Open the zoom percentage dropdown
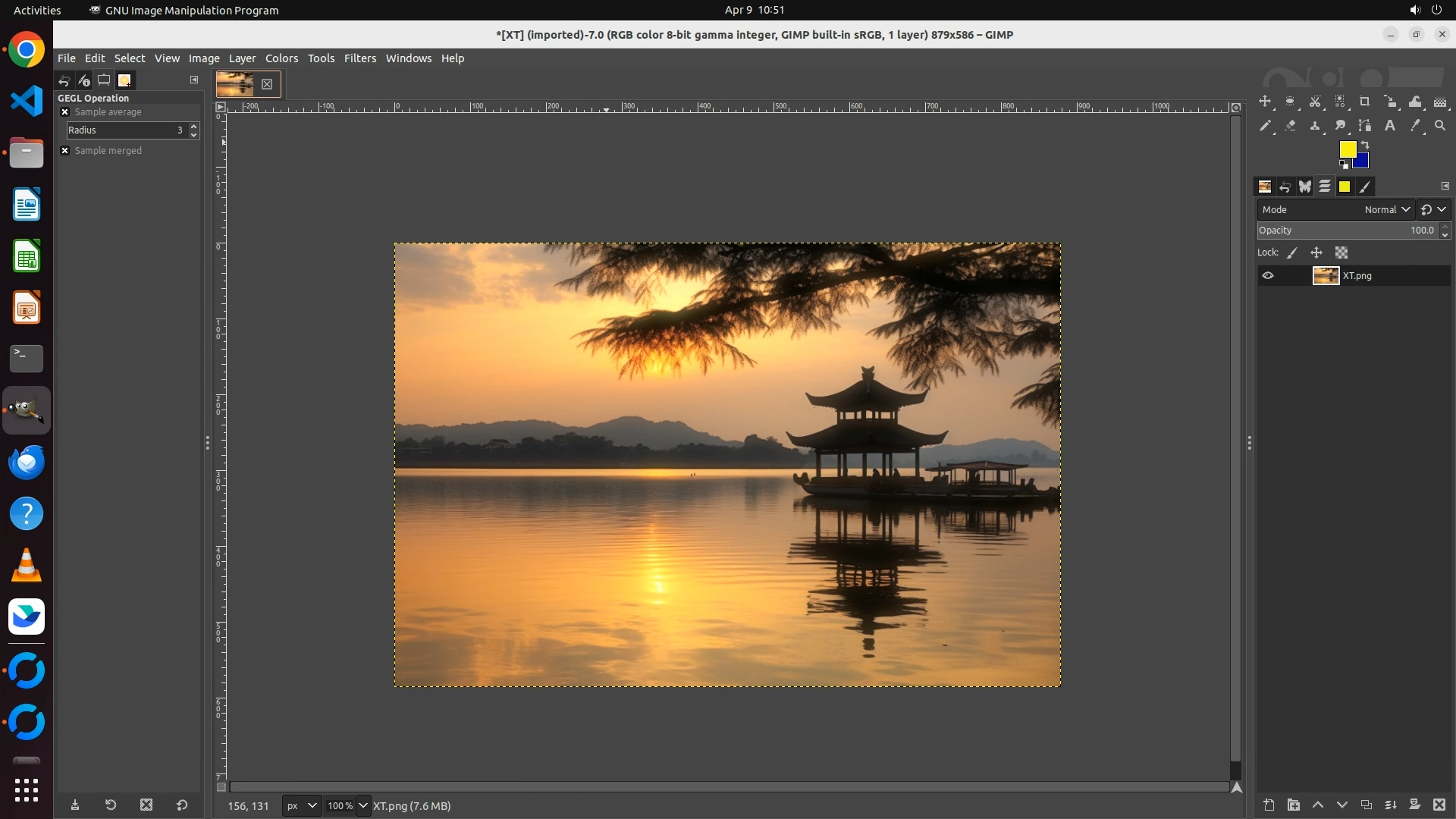This screenshot has height=819, width=1456. 362,805
